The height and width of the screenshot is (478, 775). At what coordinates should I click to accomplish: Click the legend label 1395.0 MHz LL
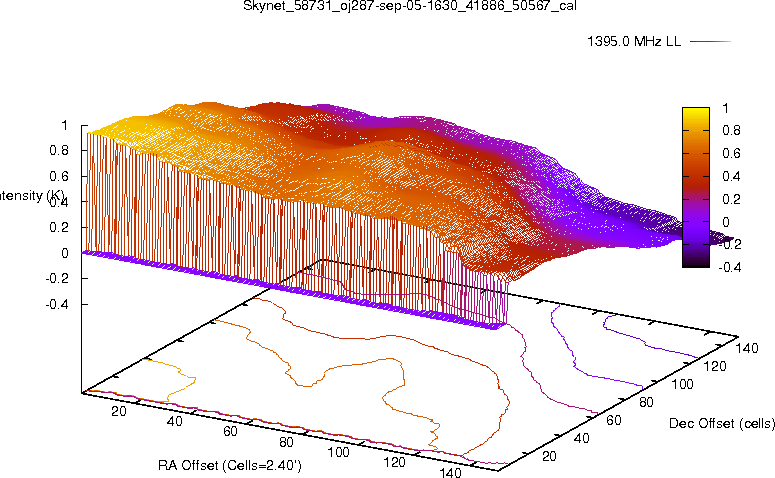pos(634,42)
